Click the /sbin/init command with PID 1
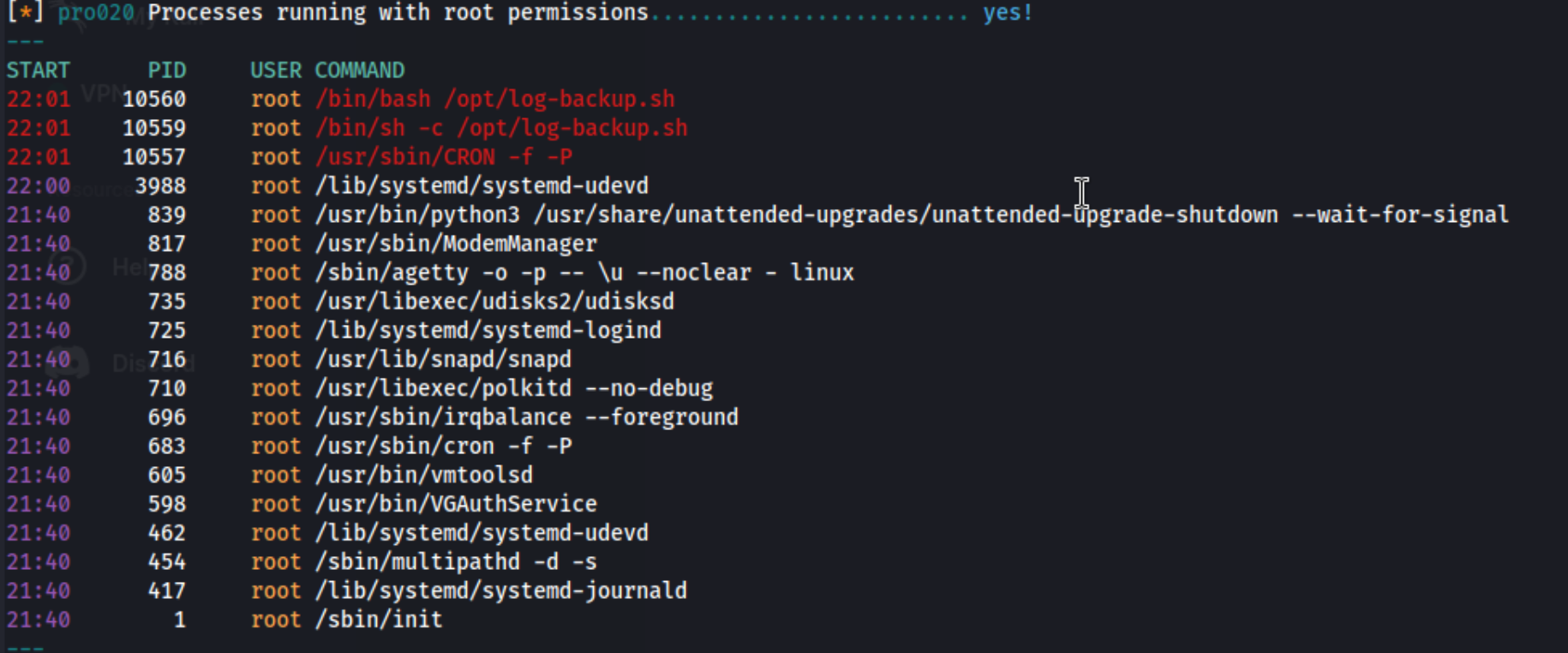Image resolution: width=1568 pixels, height=653 pixels. coord(379,620)
